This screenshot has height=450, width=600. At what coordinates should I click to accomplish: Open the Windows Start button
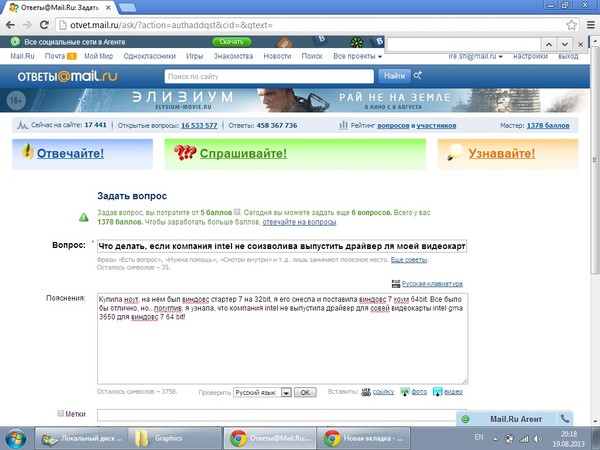coord(15,439)
